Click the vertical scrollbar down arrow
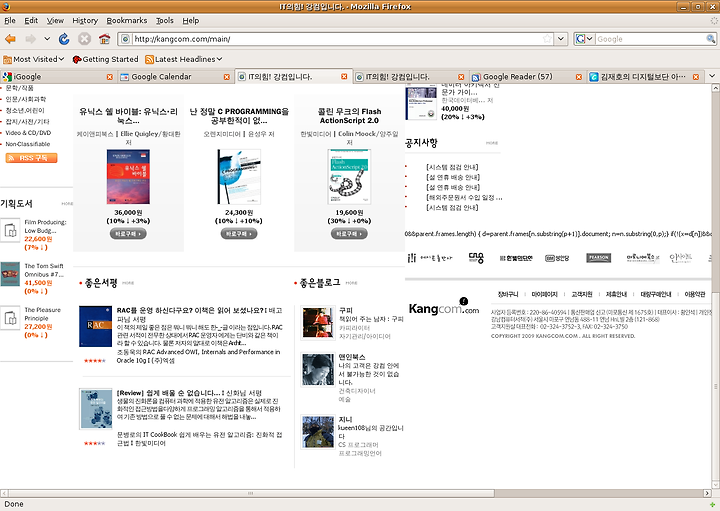The width and height of the screenshot is (720, 511). [715, 484]
